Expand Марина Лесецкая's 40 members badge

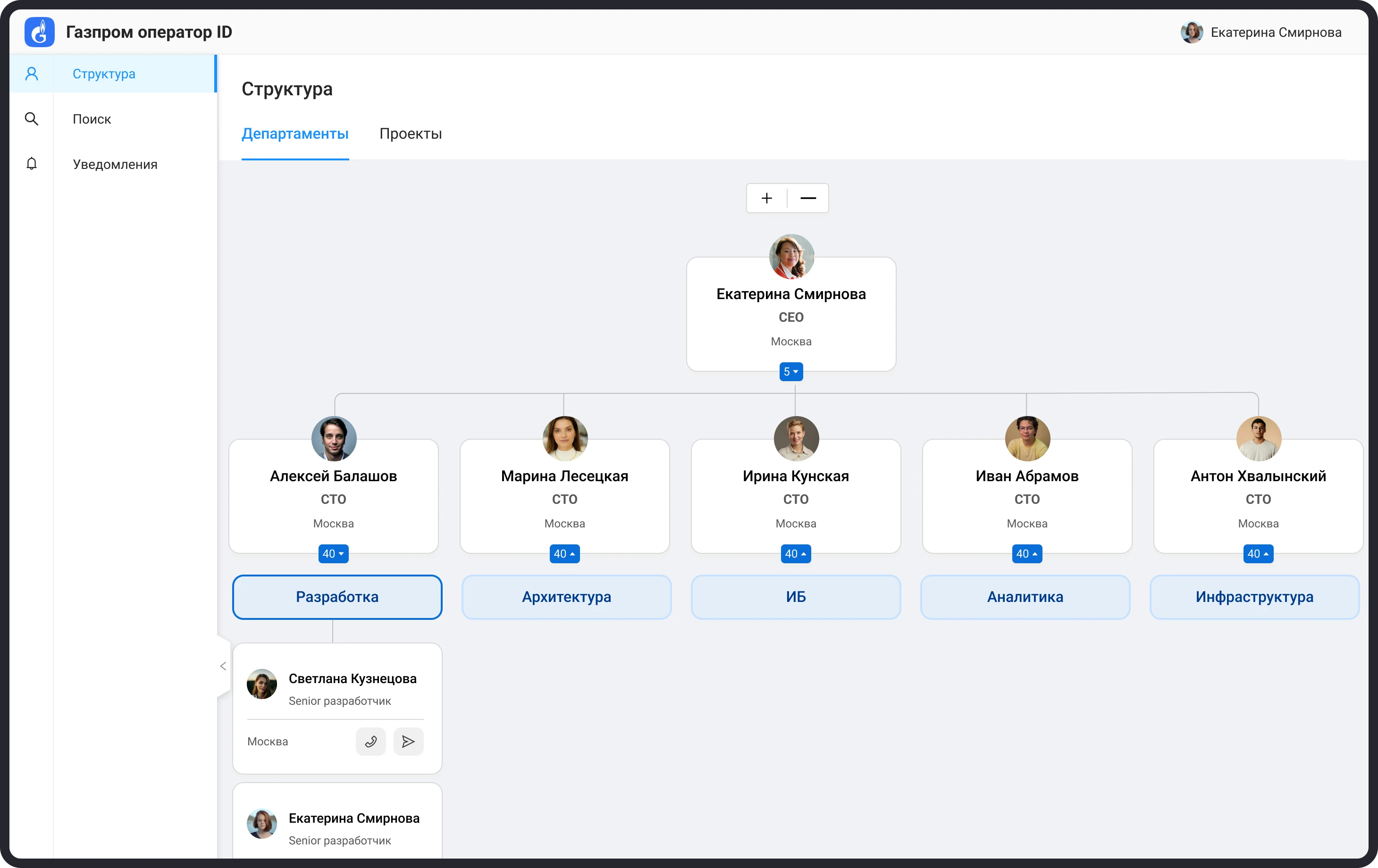(x=565, y=554)
